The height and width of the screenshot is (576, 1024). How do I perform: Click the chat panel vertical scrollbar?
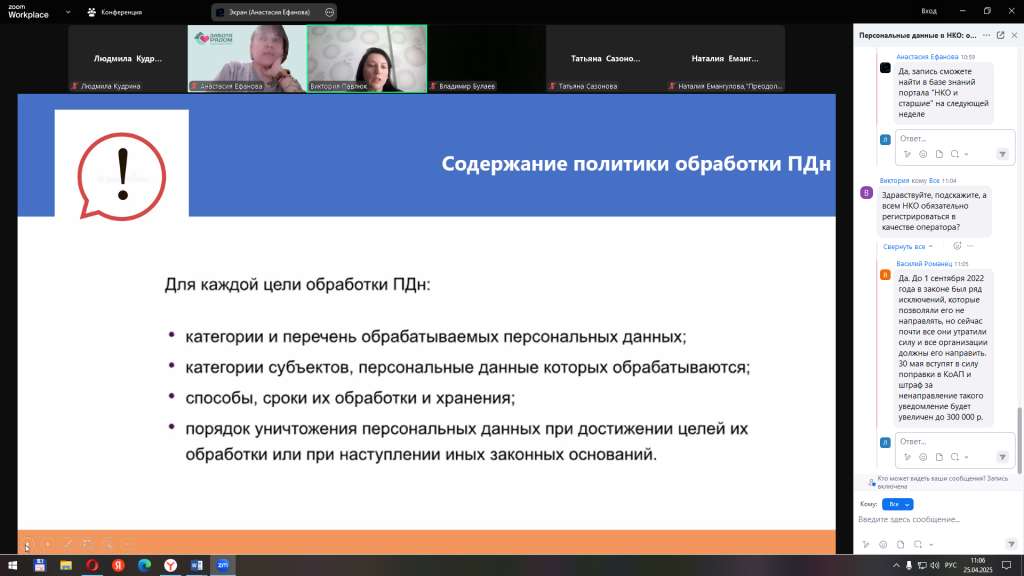tap(1019, 440)
